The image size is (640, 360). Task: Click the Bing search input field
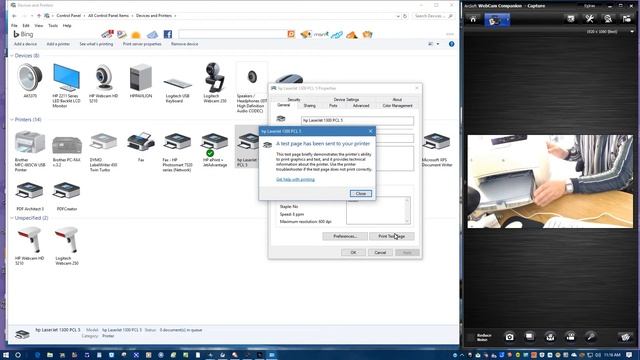[x=232, y=34]
